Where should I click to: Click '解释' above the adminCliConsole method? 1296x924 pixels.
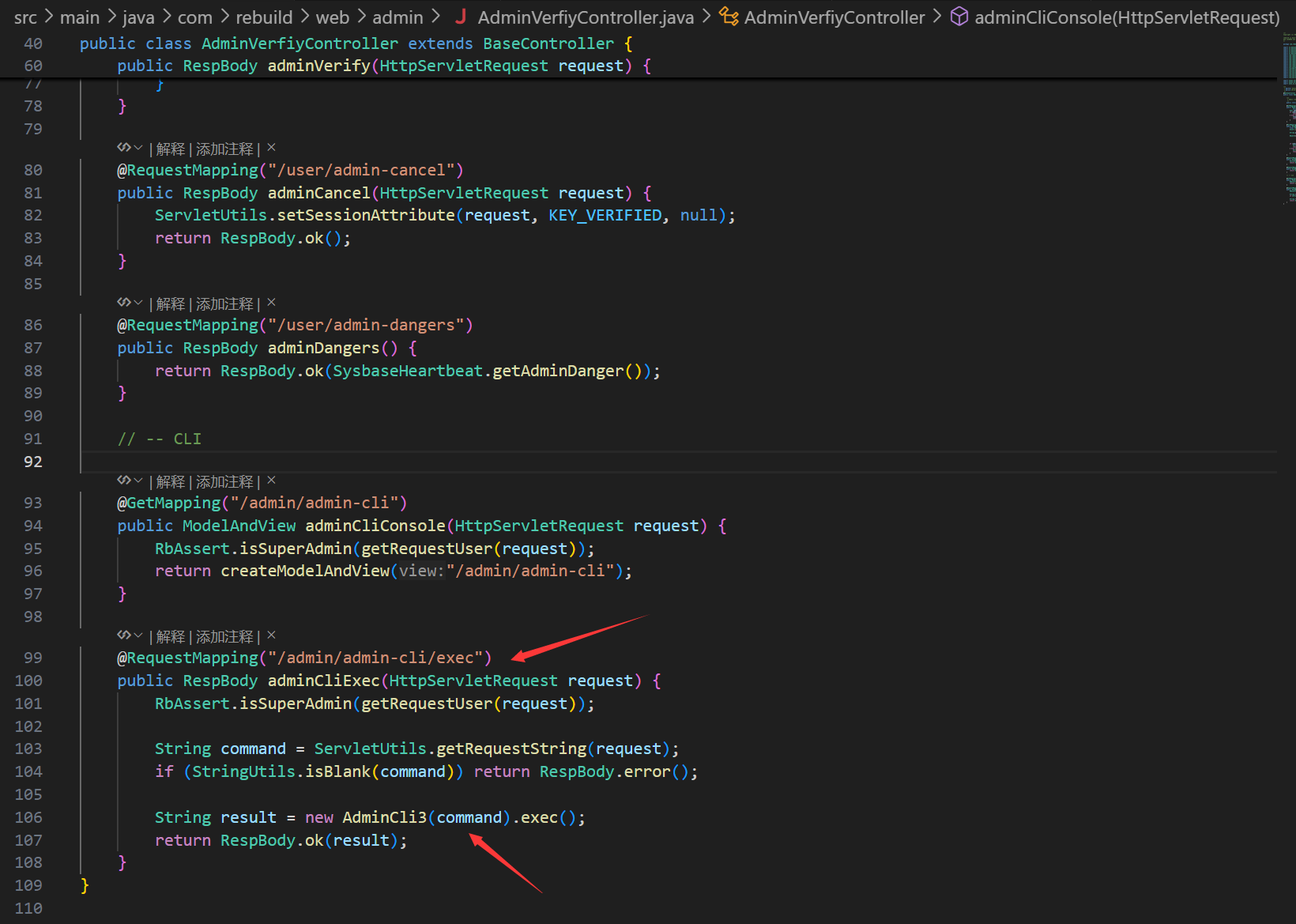coord(170,481)
